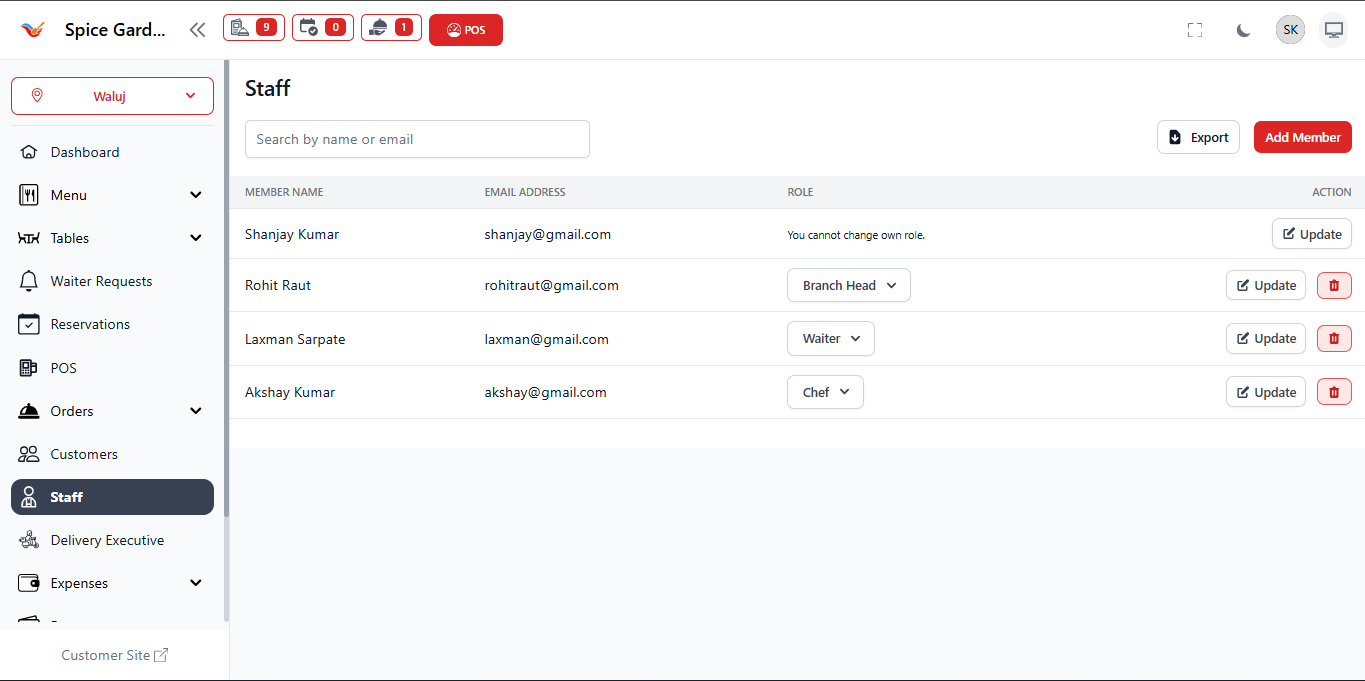Collapse the sidebar with double chevron
Screen dimensions: 1365x681
197,29
